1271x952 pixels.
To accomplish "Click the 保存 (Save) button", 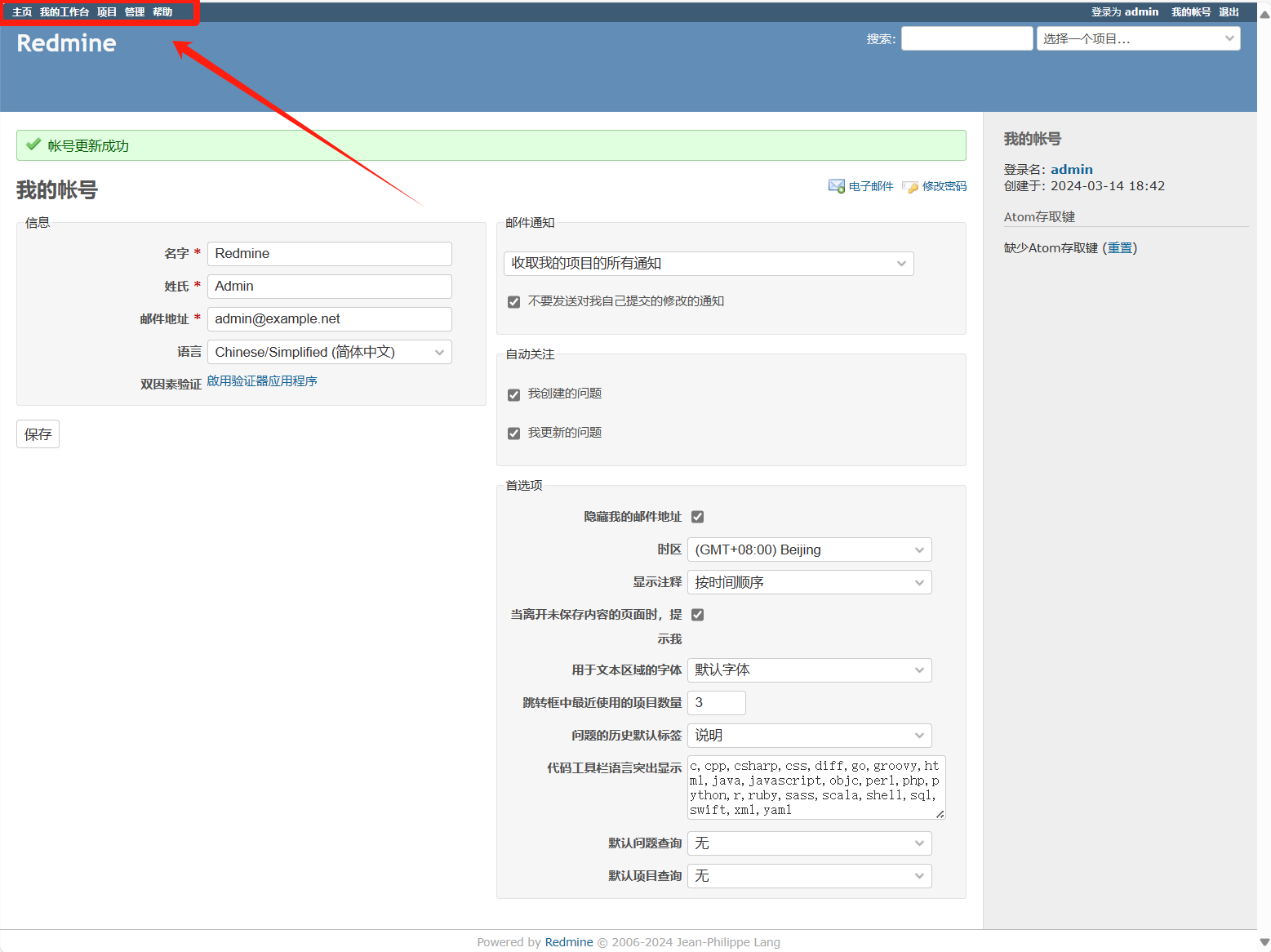I will coord(38,434).
